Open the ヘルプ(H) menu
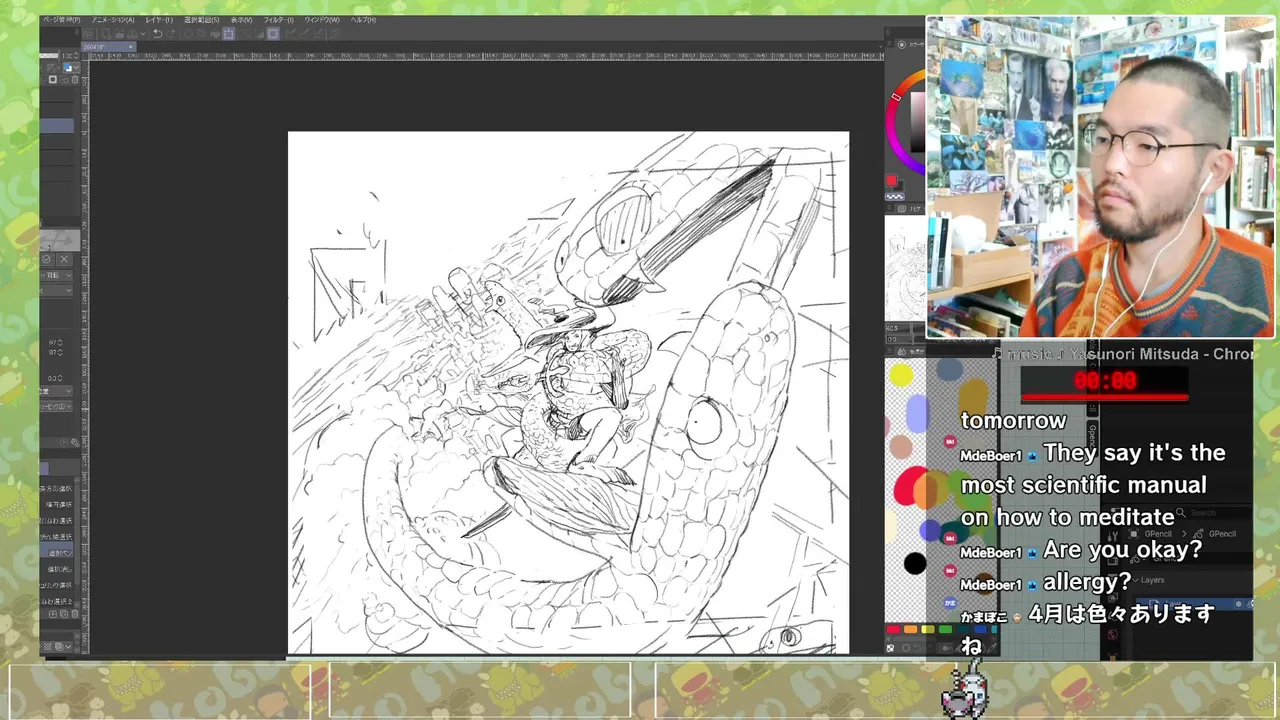Image resolution: width=1280 pixels, height=720 pixels. tap(363, 20)
